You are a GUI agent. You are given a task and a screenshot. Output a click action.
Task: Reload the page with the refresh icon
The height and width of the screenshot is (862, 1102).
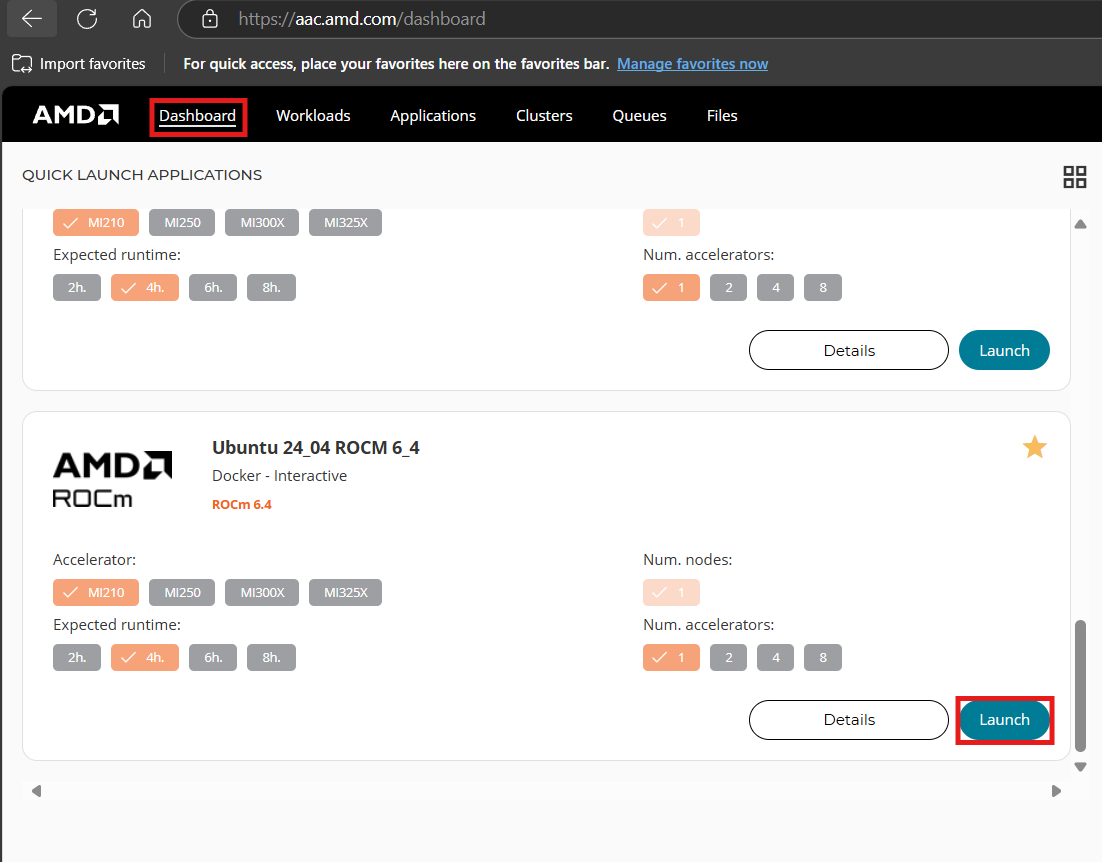pos(87,19)
